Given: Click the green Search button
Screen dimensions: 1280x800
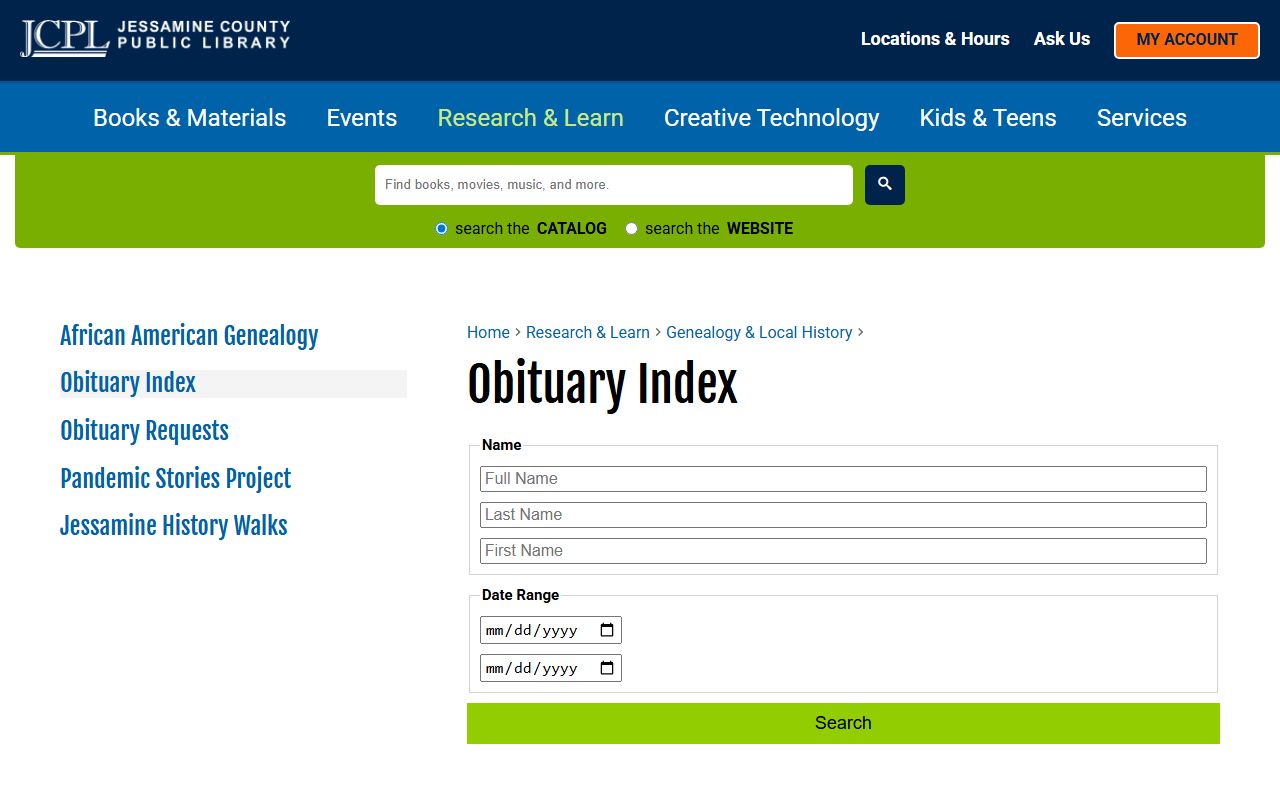Looking at the screenshot, I should click(843, 723).
